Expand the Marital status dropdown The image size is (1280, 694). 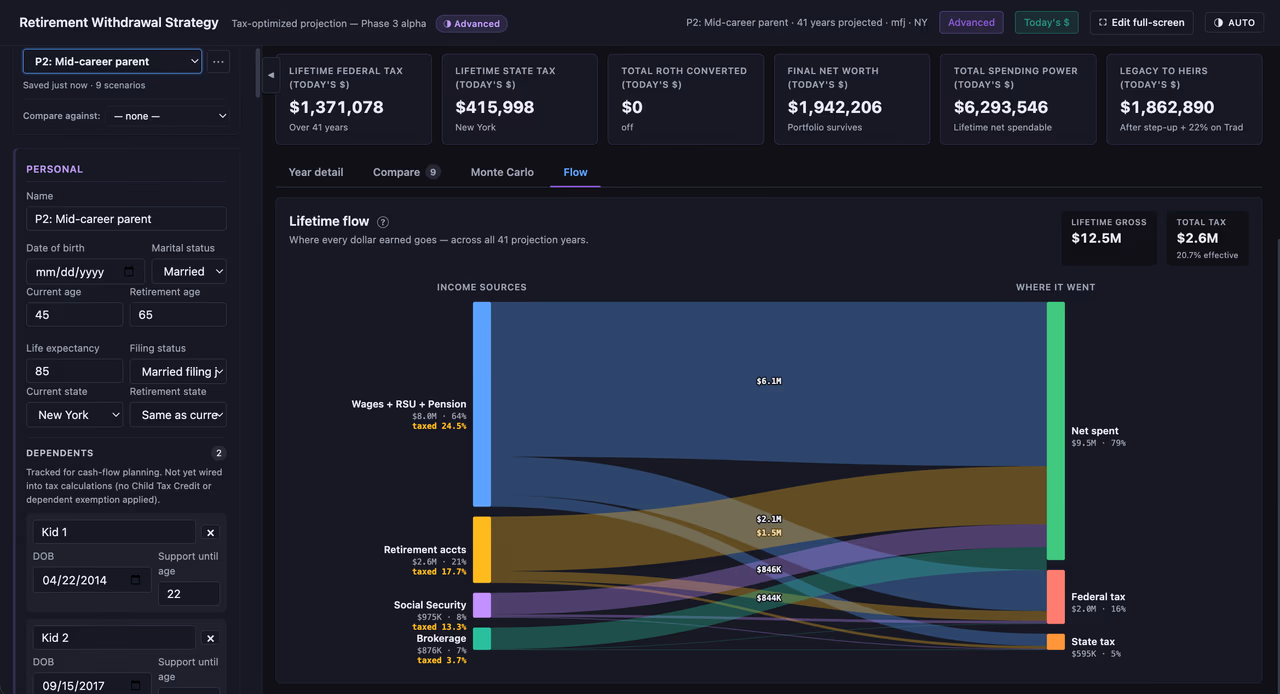pyautogui.click(x=189, y=272)
